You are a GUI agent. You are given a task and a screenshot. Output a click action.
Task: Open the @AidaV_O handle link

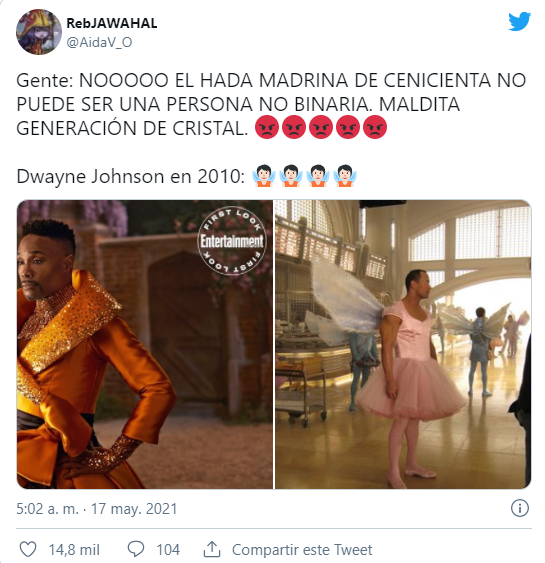tap(99, 42)
